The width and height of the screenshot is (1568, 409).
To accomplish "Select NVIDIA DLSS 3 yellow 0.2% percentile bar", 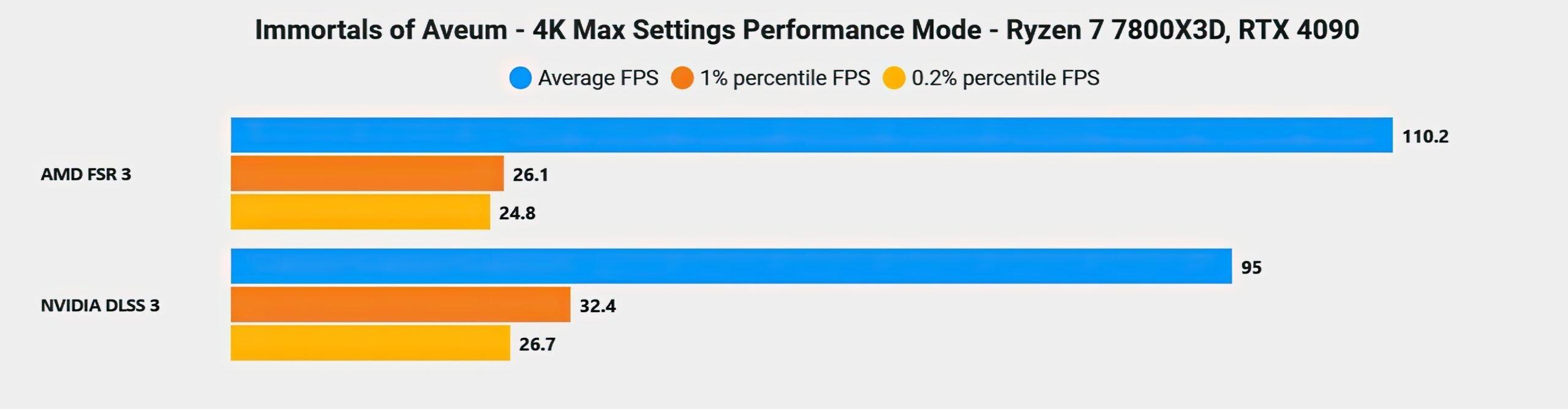I will tap(370, 343).
